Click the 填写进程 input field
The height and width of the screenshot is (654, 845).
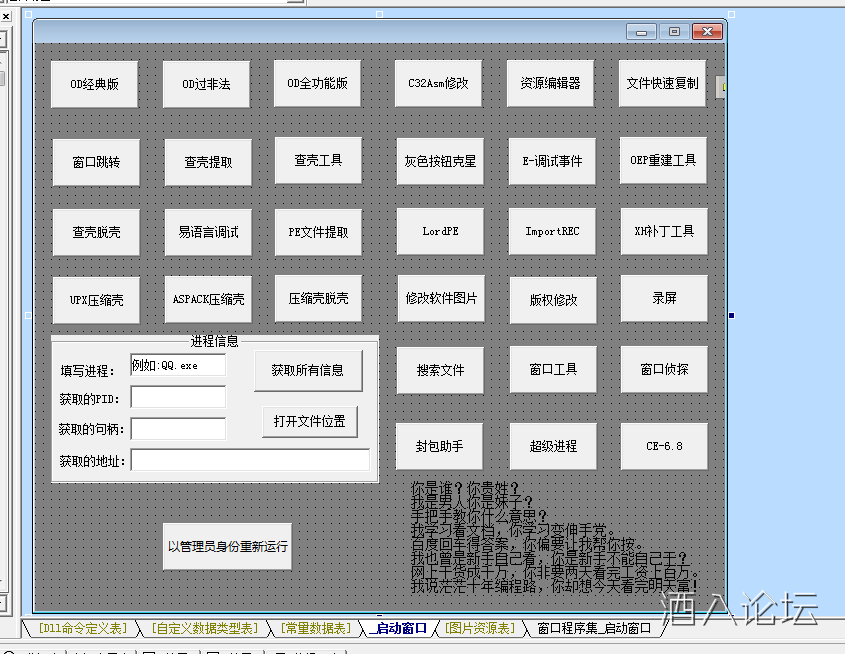click(x=178, y=365)
